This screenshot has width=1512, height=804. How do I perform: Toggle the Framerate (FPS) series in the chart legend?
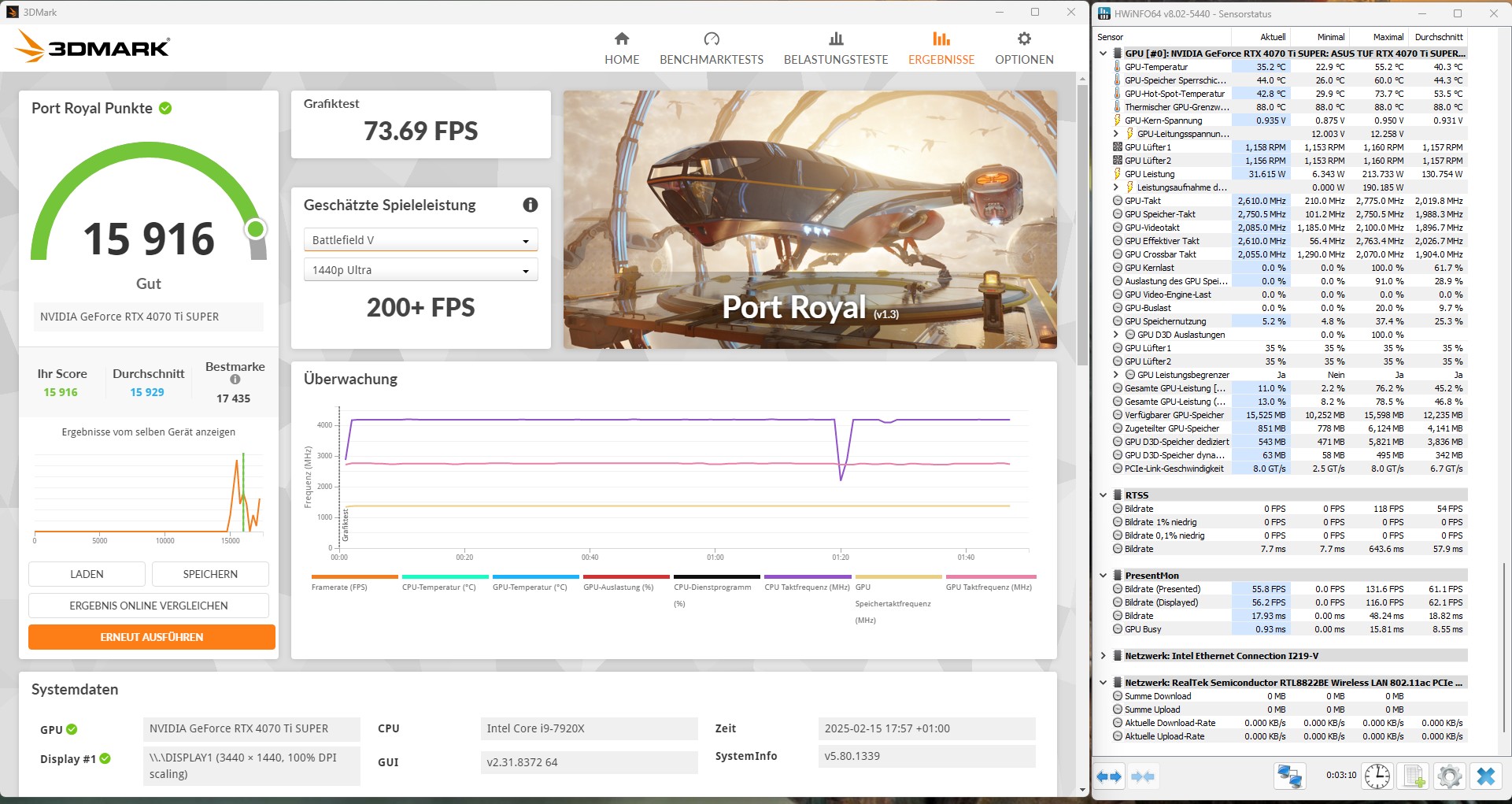click(355, 584)
